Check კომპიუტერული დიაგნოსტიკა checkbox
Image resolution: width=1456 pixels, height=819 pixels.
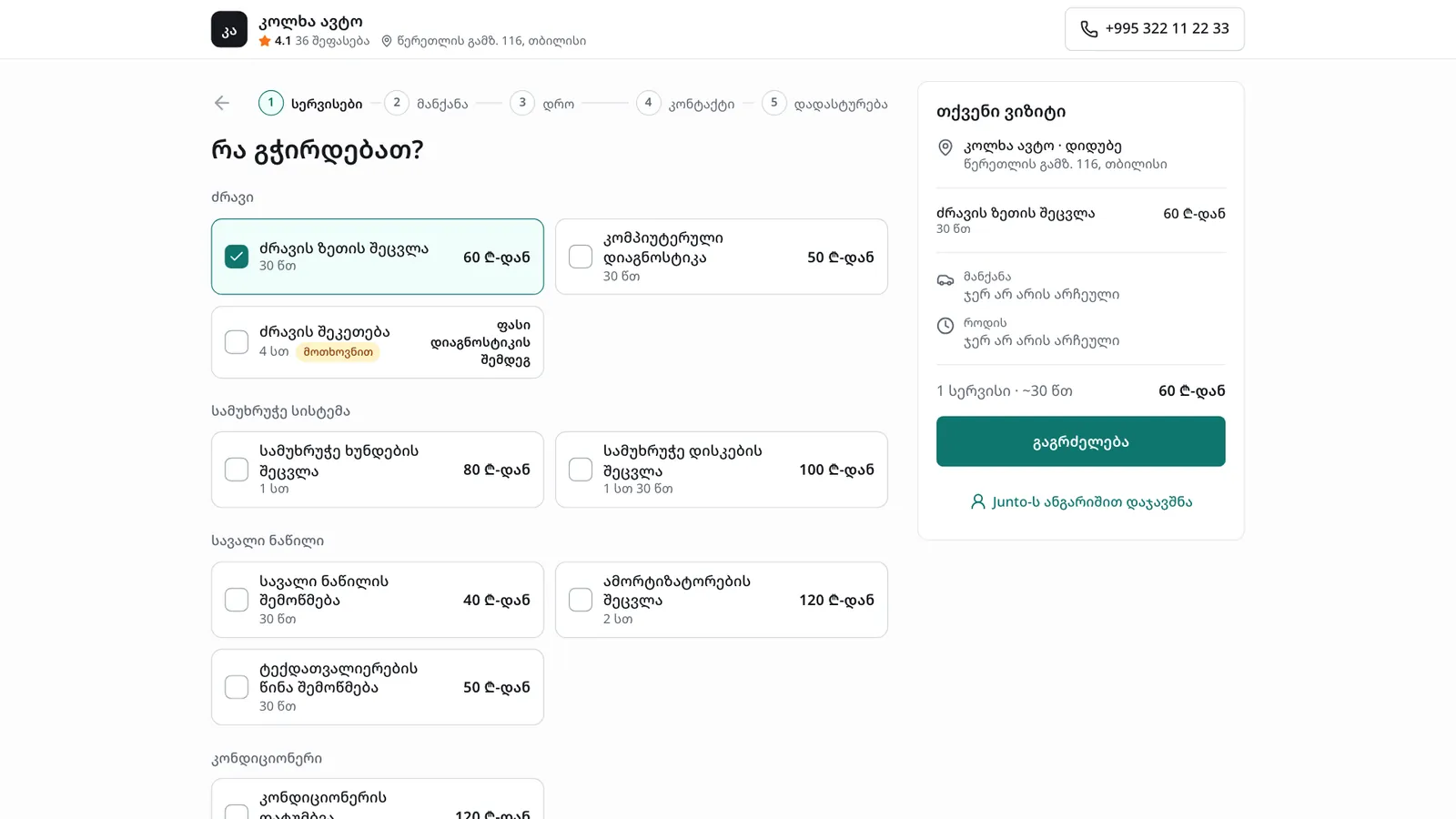[x=581, y=257]
